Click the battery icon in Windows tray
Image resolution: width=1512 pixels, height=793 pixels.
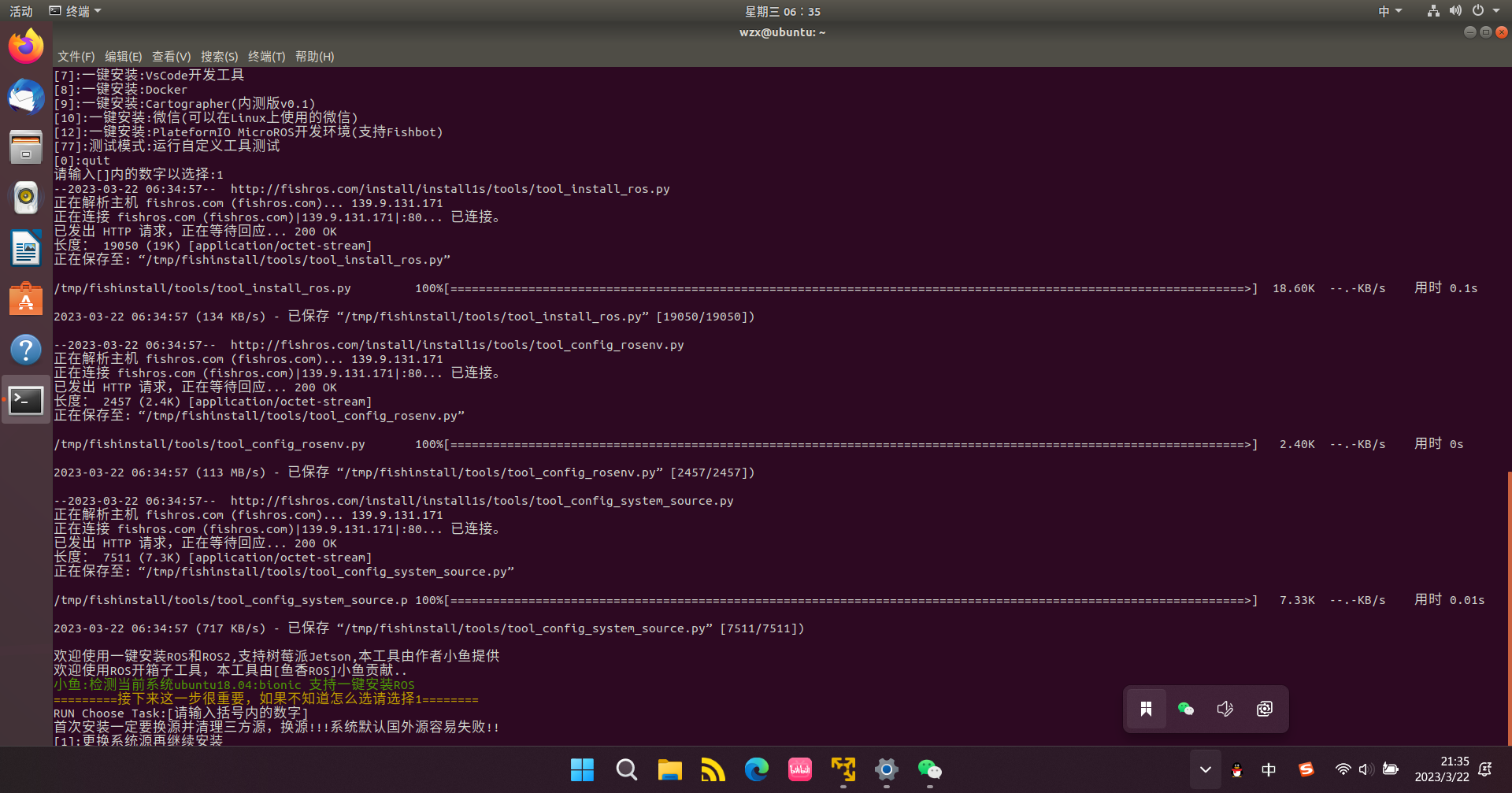pyautogui.click(x=1391, y=769)
